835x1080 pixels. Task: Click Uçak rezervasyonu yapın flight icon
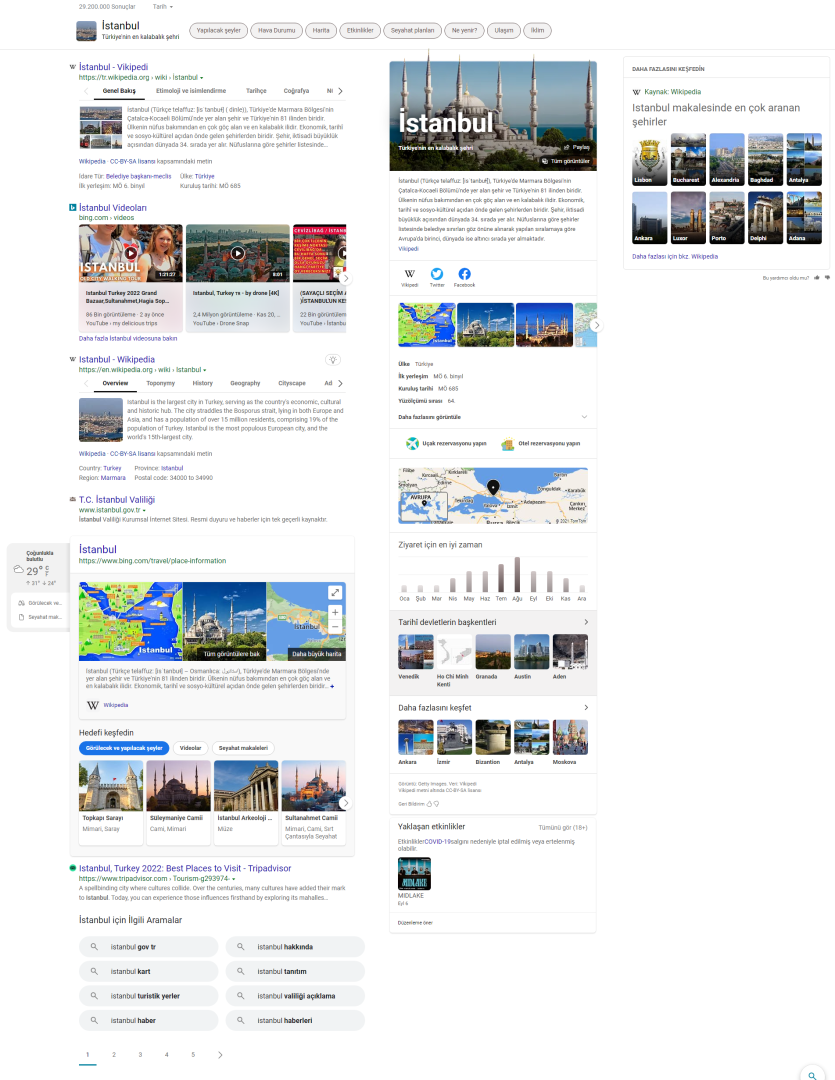click(412, 444)
